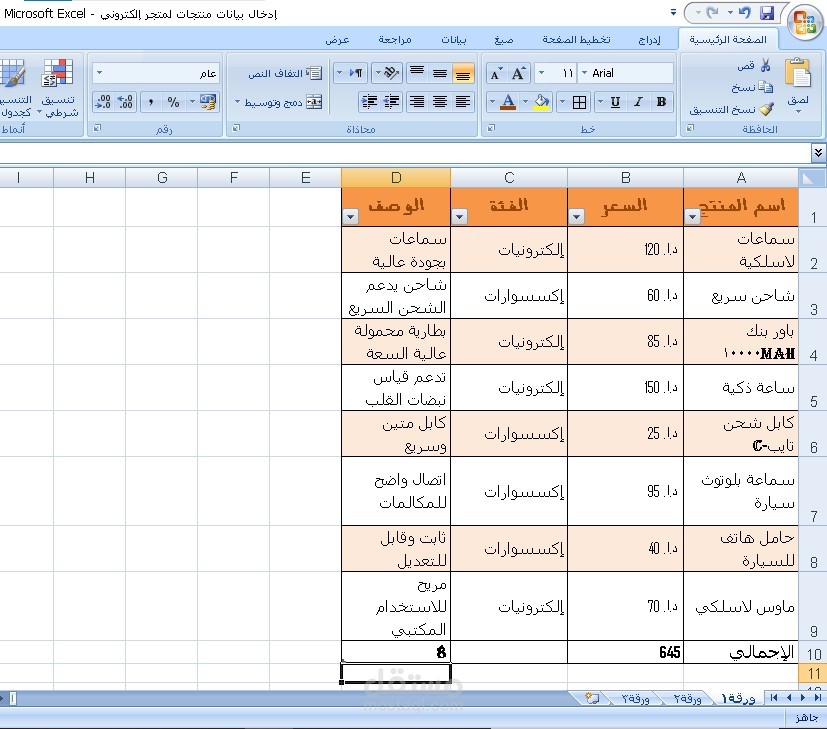
Task: Open the Formulas tab (صيغ)
Action: pos(504,40)
